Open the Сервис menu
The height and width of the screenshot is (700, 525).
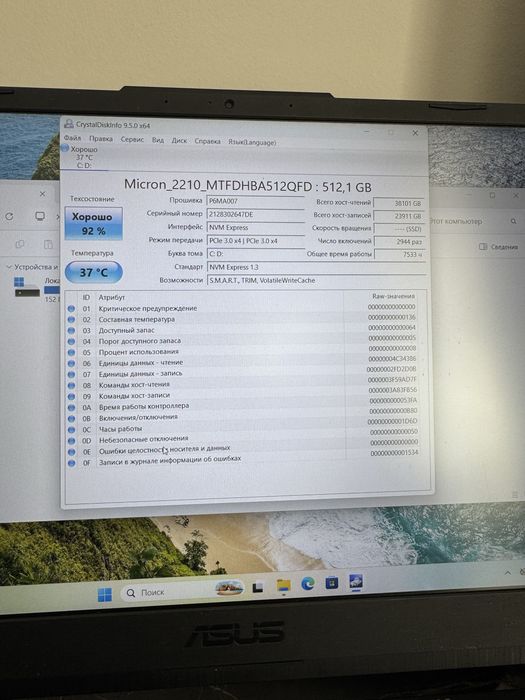132,139
